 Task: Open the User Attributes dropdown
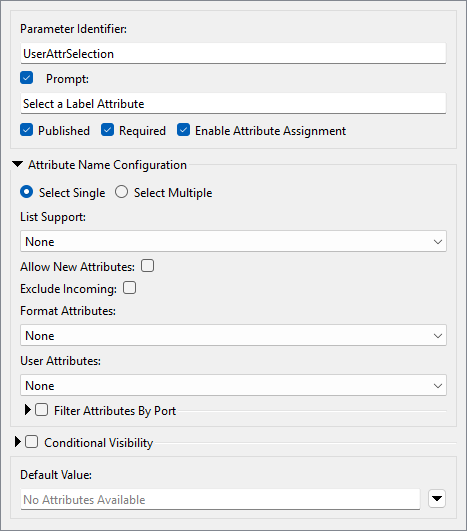coord(233,385)
